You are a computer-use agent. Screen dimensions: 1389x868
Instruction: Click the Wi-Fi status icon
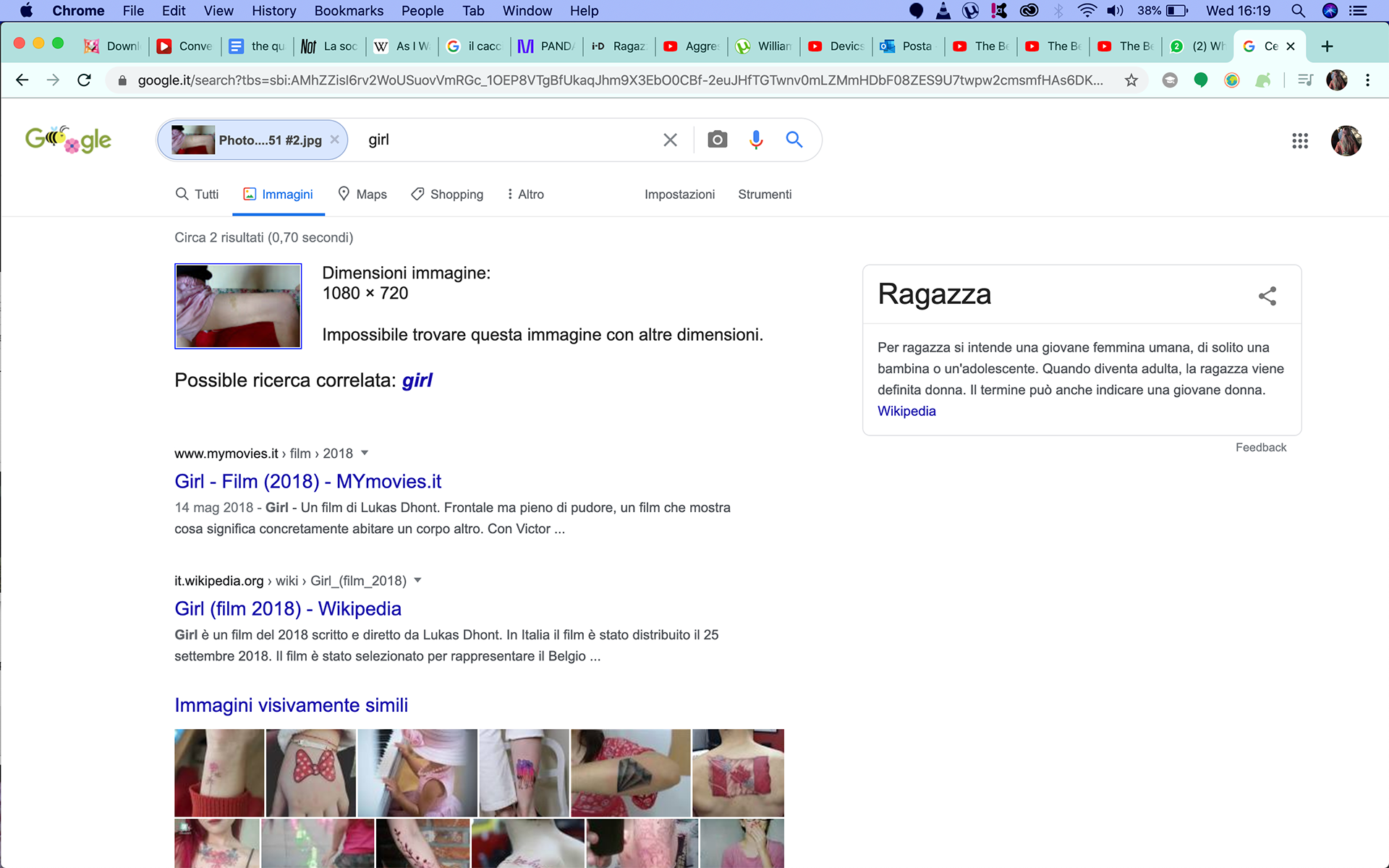(1087, 11)
